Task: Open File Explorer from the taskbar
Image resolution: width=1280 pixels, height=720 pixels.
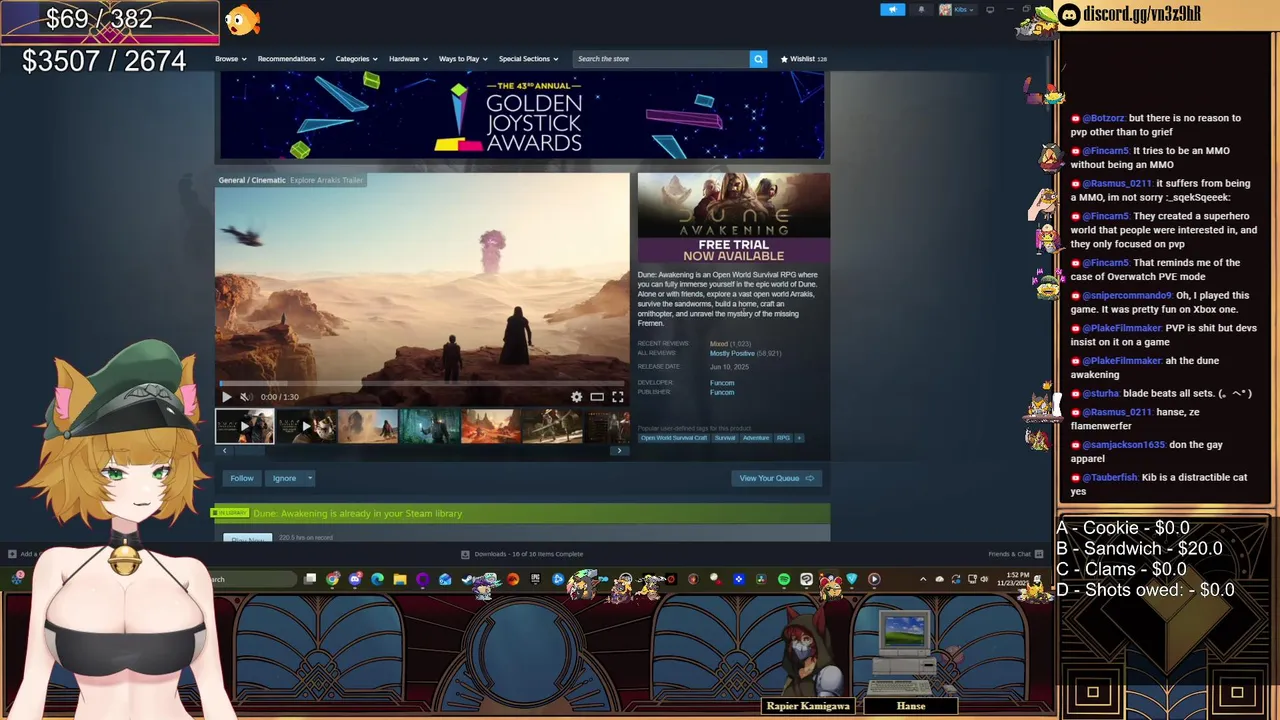Action: [400, 579]
